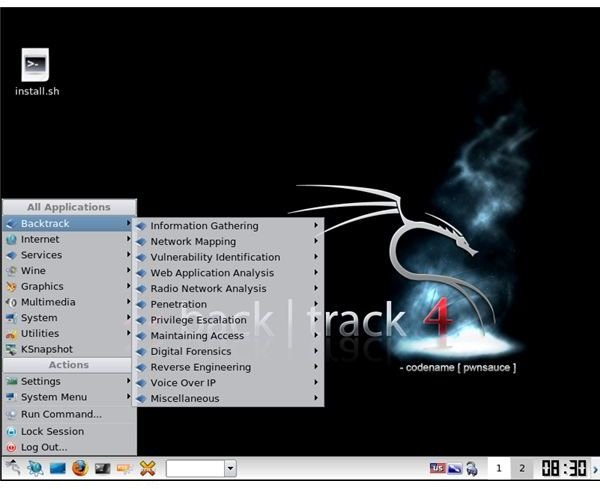600x489 pixels.
Task: Switch to virtual desktop 2
Action: tap(522, 468)
